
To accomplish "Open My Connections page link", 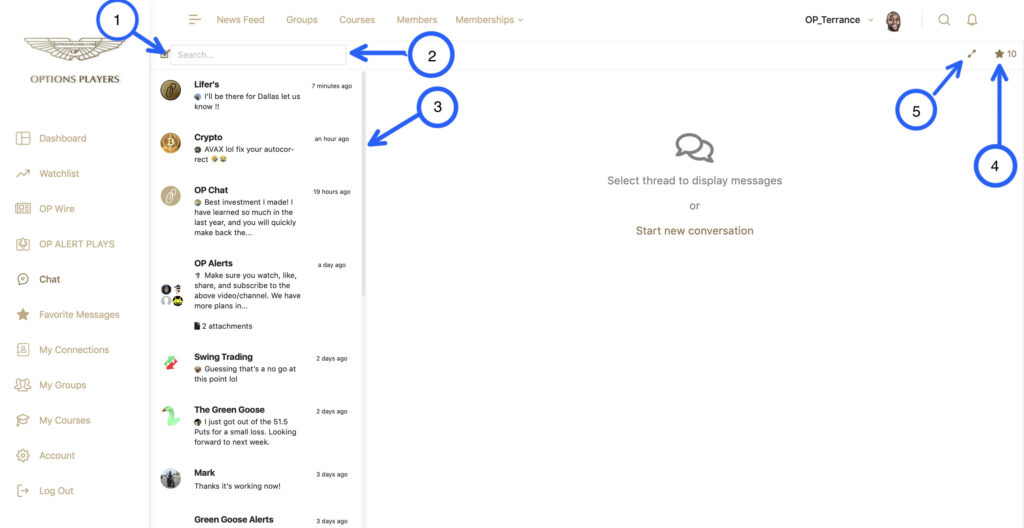I will pyautogui.click(x=74, y=350).
